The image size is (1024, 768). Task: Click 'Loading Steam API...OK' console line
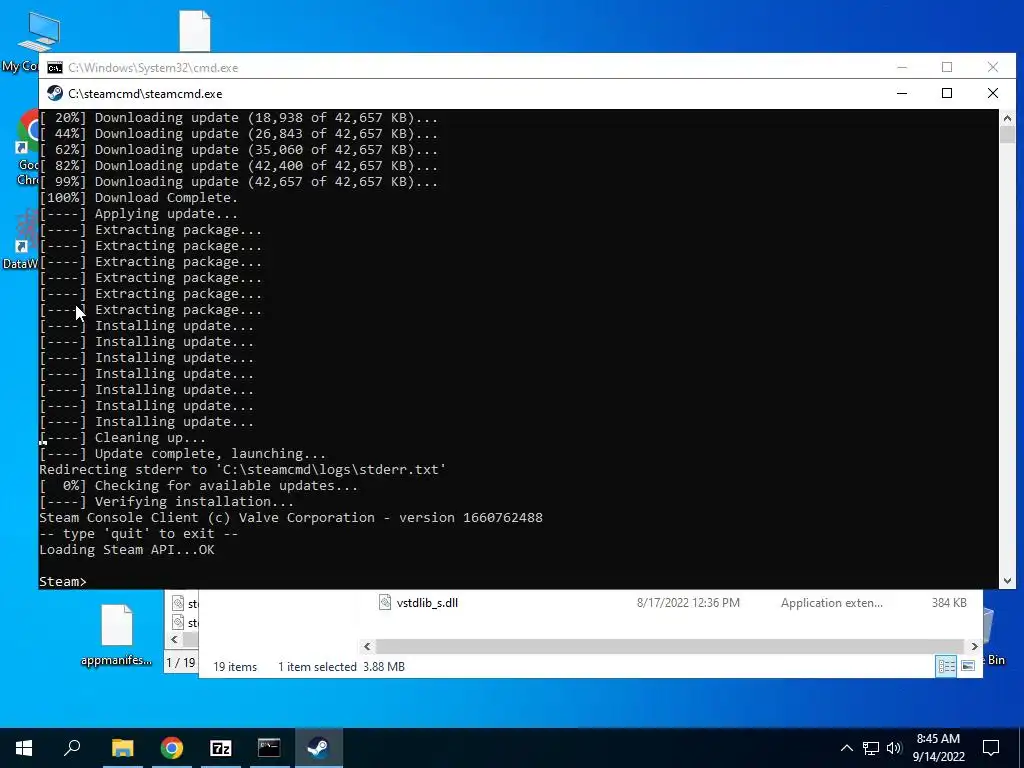(127, 550)
